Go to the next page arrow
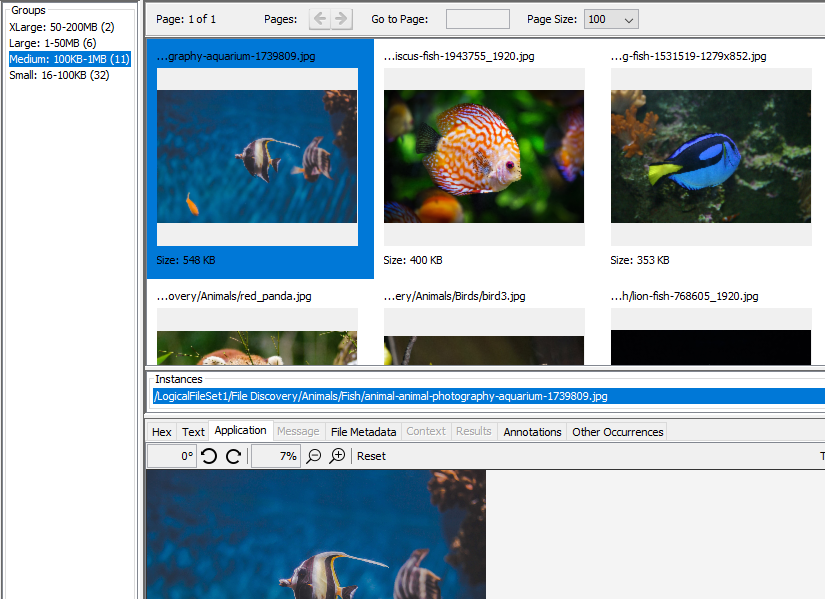 tap(342, 19)
